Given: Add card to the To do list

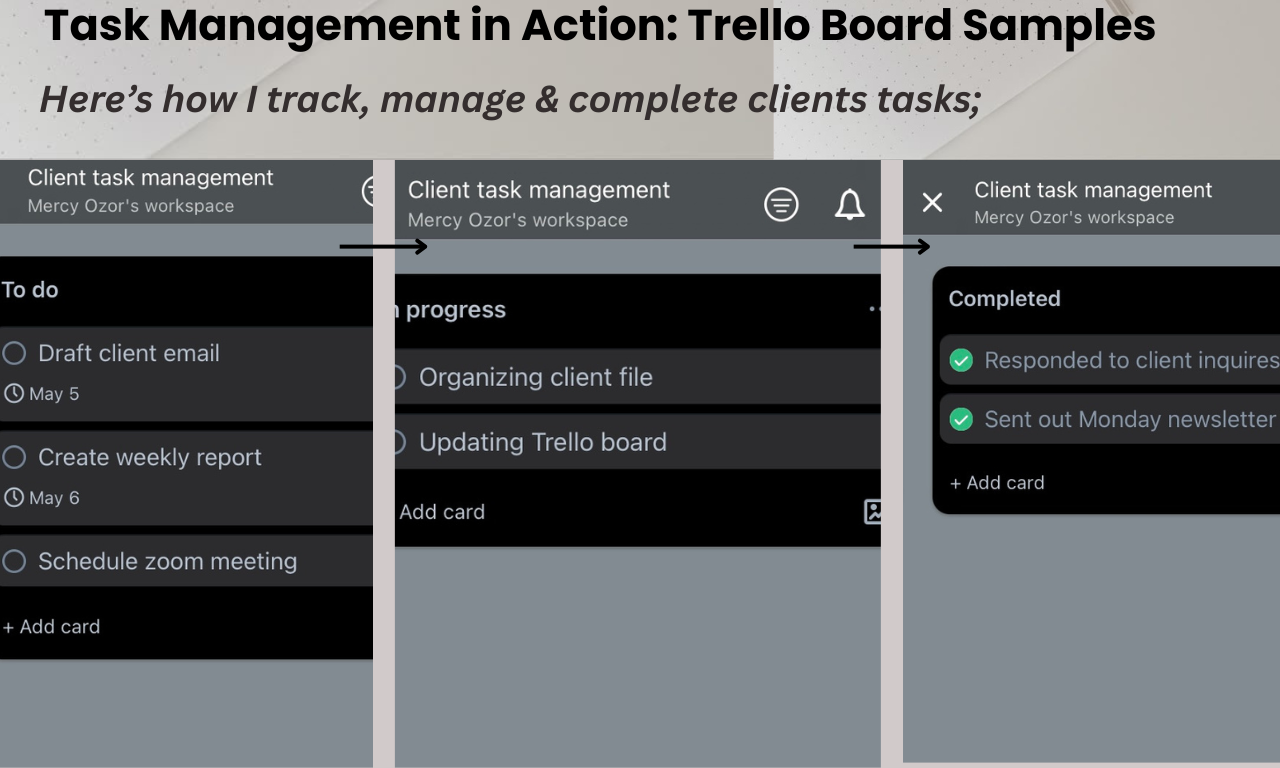Looking at the screenshot, I should click(x=51, y=627).
